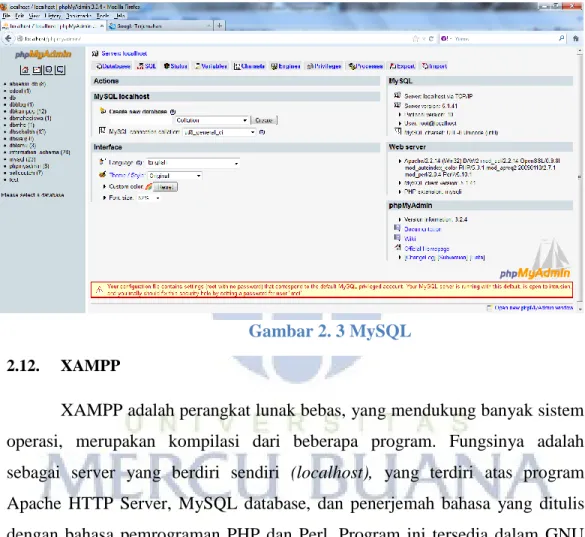The width and height of the screenshot is (585, 537).
Task: Click the Server: localhost link
Action: [124, 54]
